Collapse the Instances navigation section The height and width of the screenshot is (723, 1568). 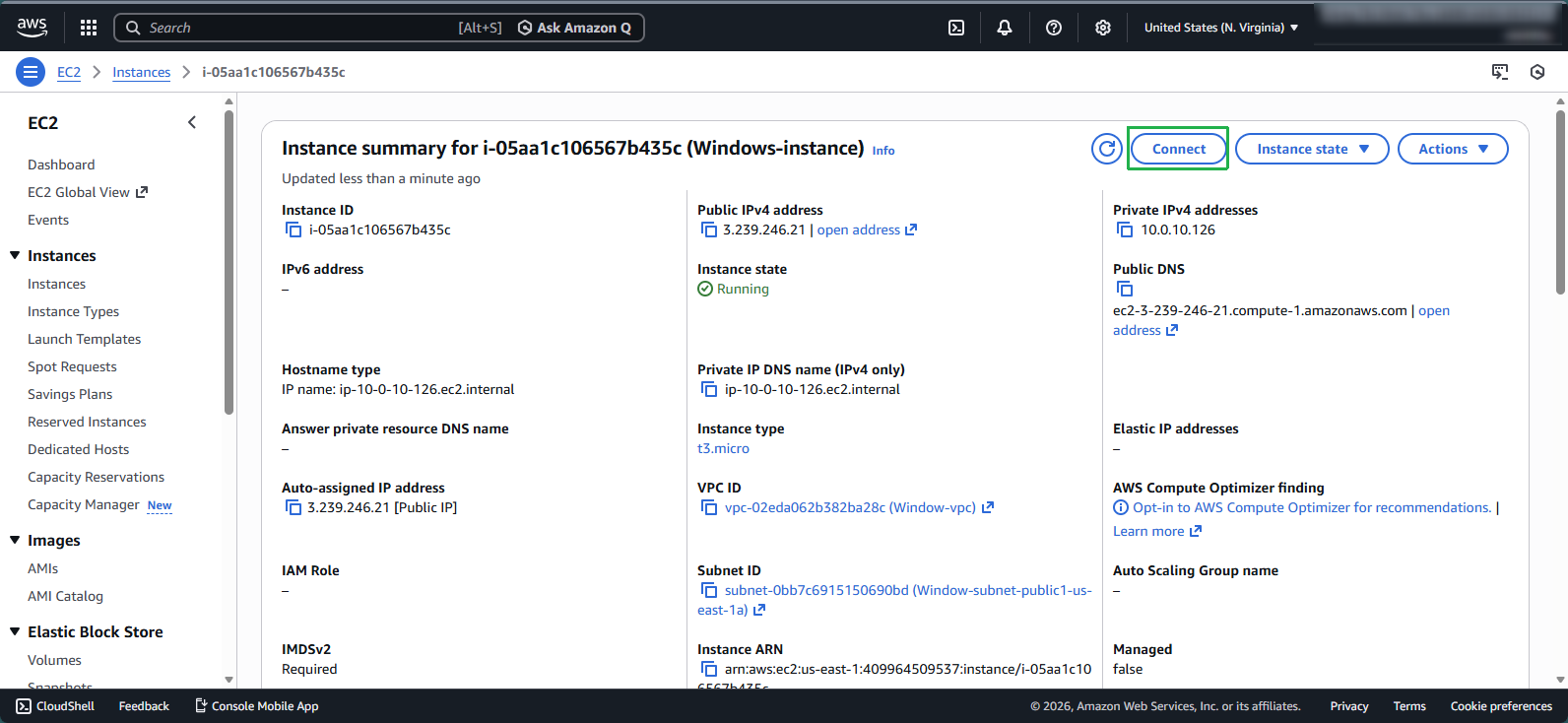(x=15, y=255)
